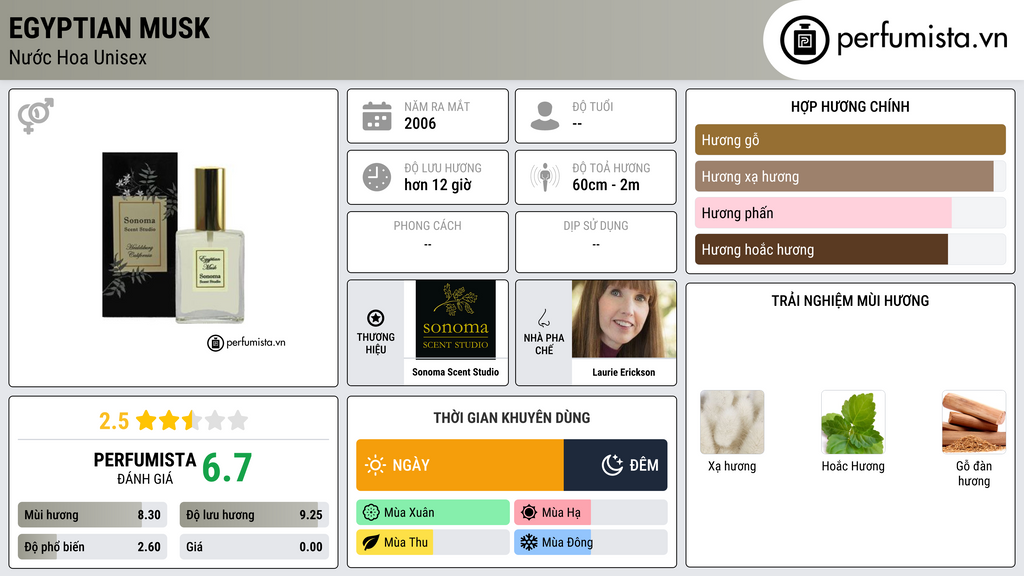The height and width of the screenshot is (576, 1024).
Task: Click the Hợp hương chính heading
Action: 850,106
